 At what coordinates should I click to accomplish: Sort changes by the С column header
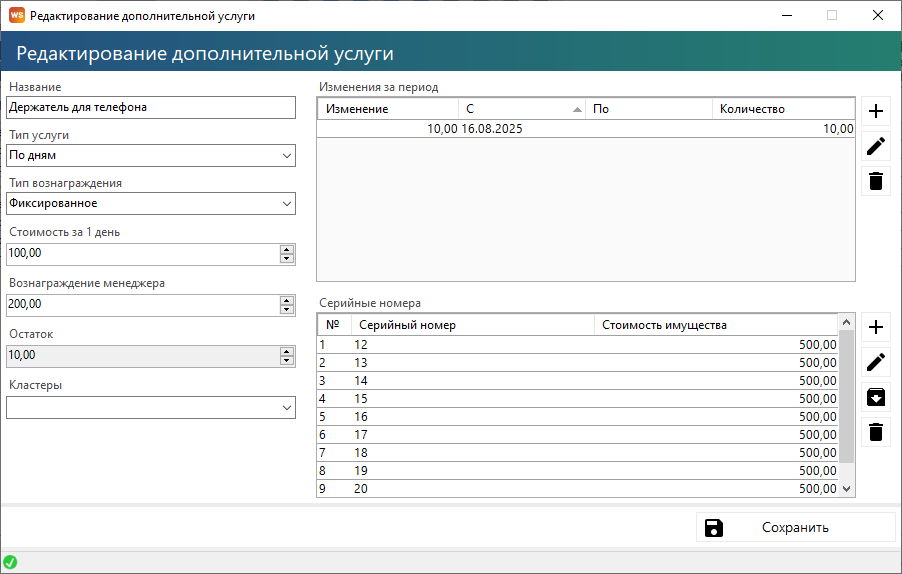(x=521, y=109)
